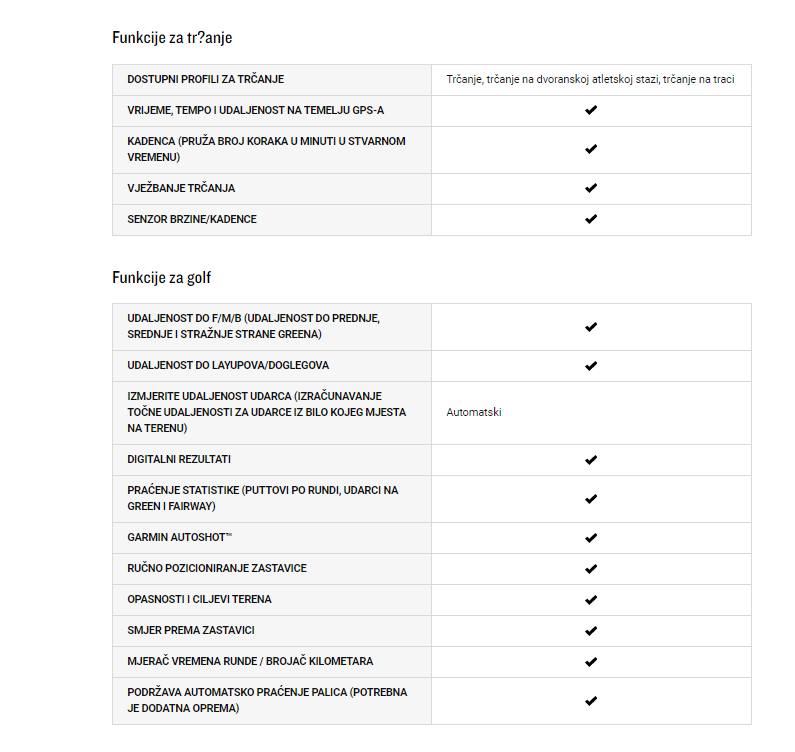Click checkmark for Digitalni rezultati
795x752 pixels.
click(x=591, y=460)
